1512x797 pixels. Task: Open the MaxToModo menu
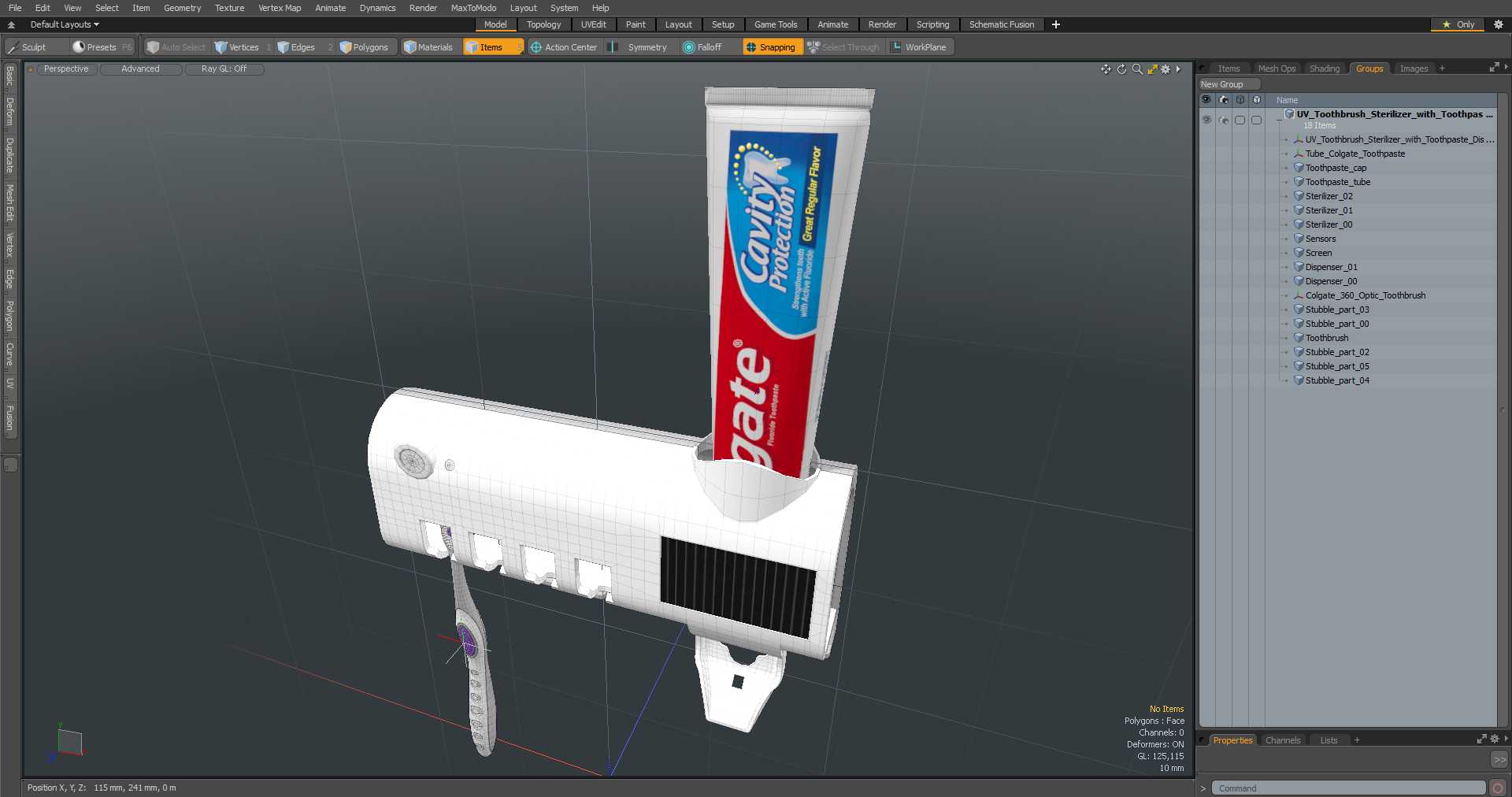click(473, 8)
